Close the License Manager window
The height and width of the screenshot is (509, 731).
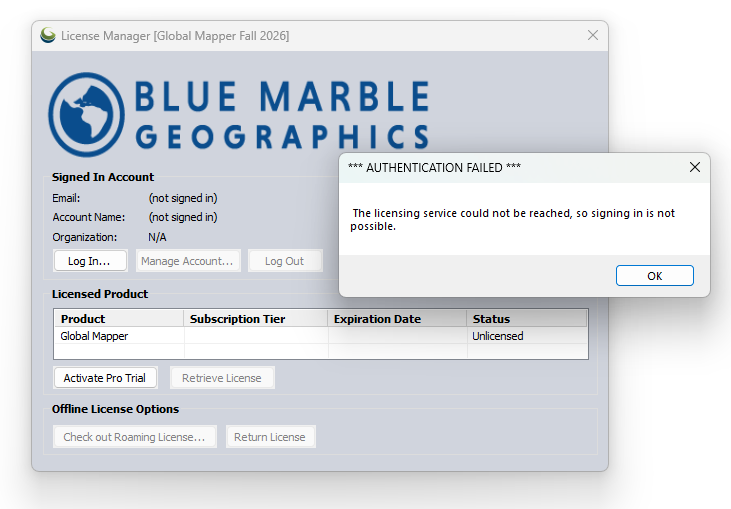pos(593,35)
